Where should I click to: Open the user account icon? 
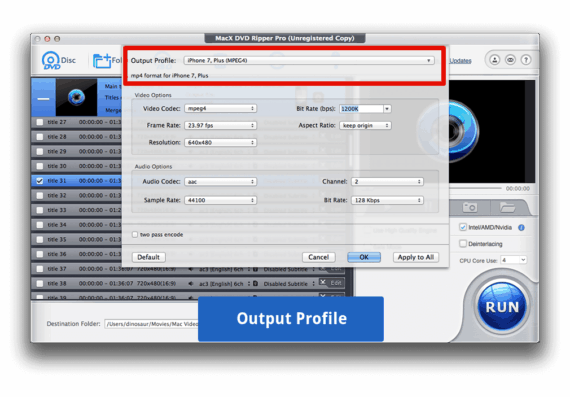pyautogui.click(x=494, y=60)
